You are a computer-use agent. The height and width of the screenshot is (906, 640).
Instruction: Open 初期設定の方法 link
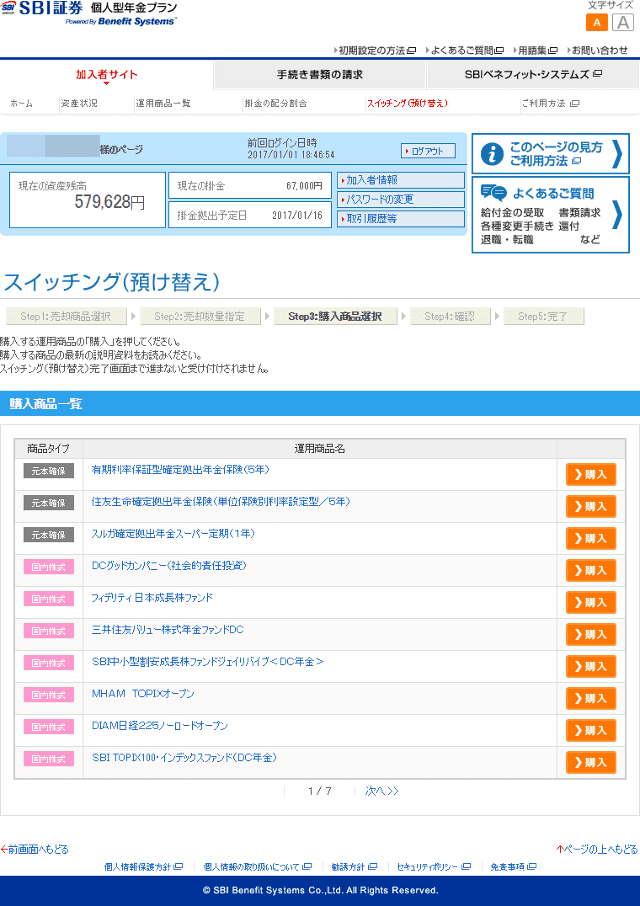coord(375,50)
